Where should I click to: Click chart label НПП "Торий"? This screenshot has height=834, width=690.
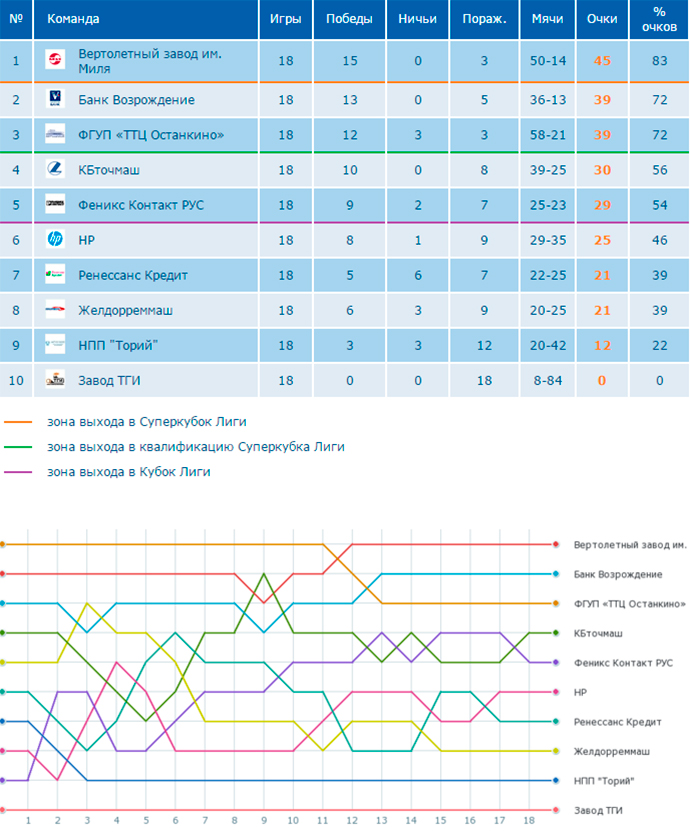604,781
